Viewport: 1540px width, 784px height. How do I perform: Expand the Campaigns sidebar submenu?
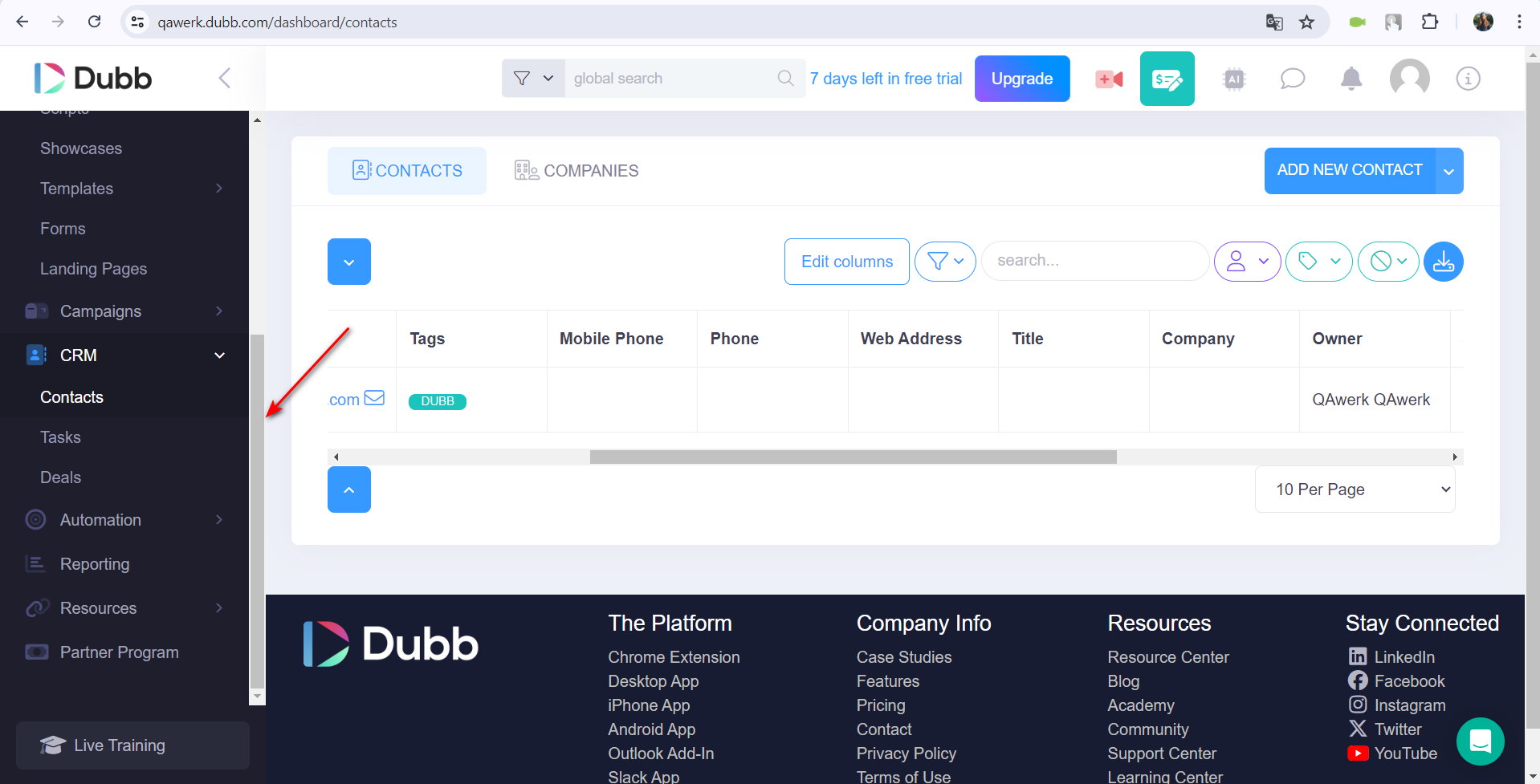pyautogui.click(x=219, y=311)
